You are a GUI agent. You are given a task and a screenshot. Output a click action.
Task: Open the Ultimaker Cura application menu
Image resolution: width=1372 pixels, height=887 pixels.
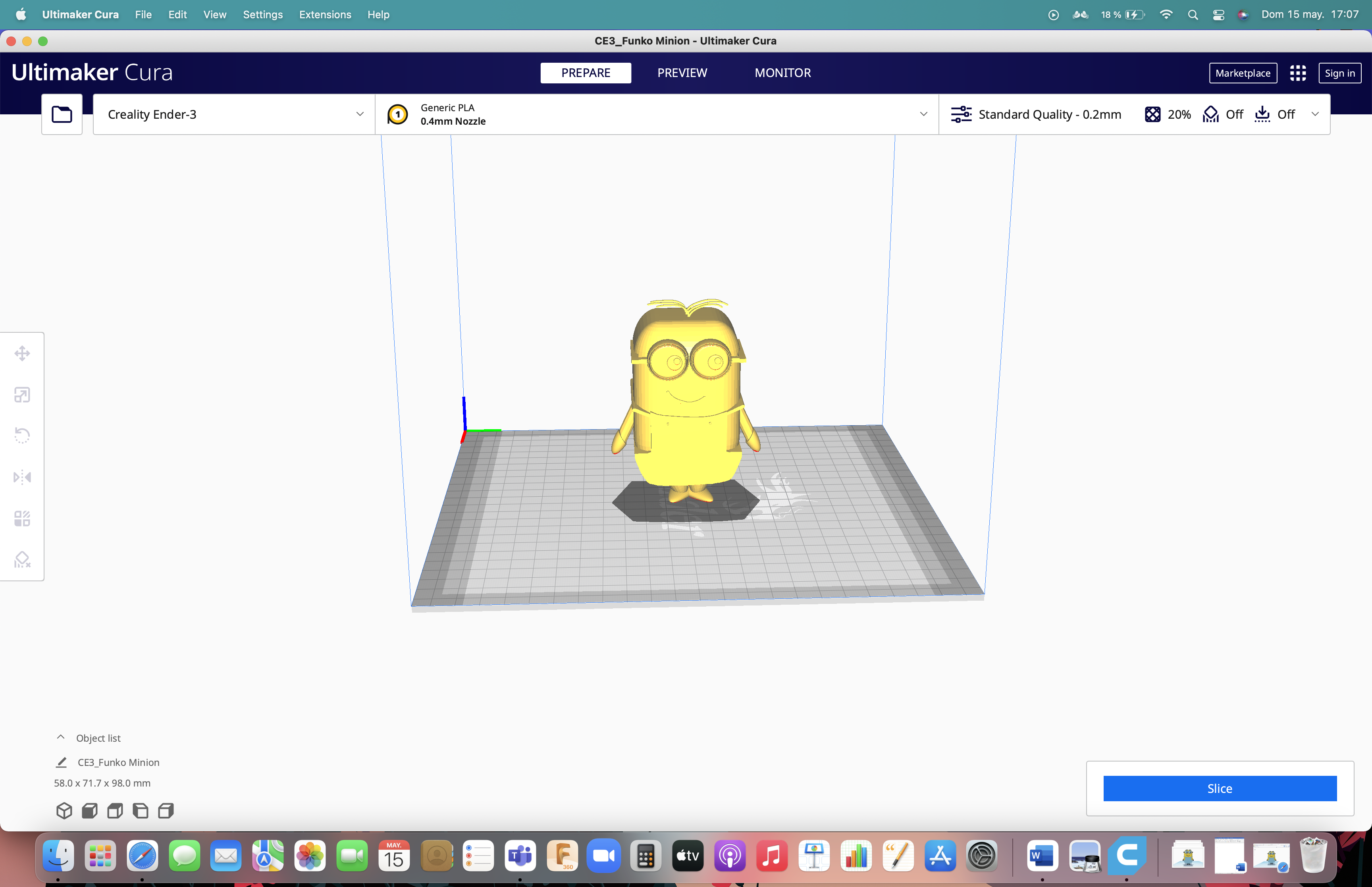pos(80,15)
